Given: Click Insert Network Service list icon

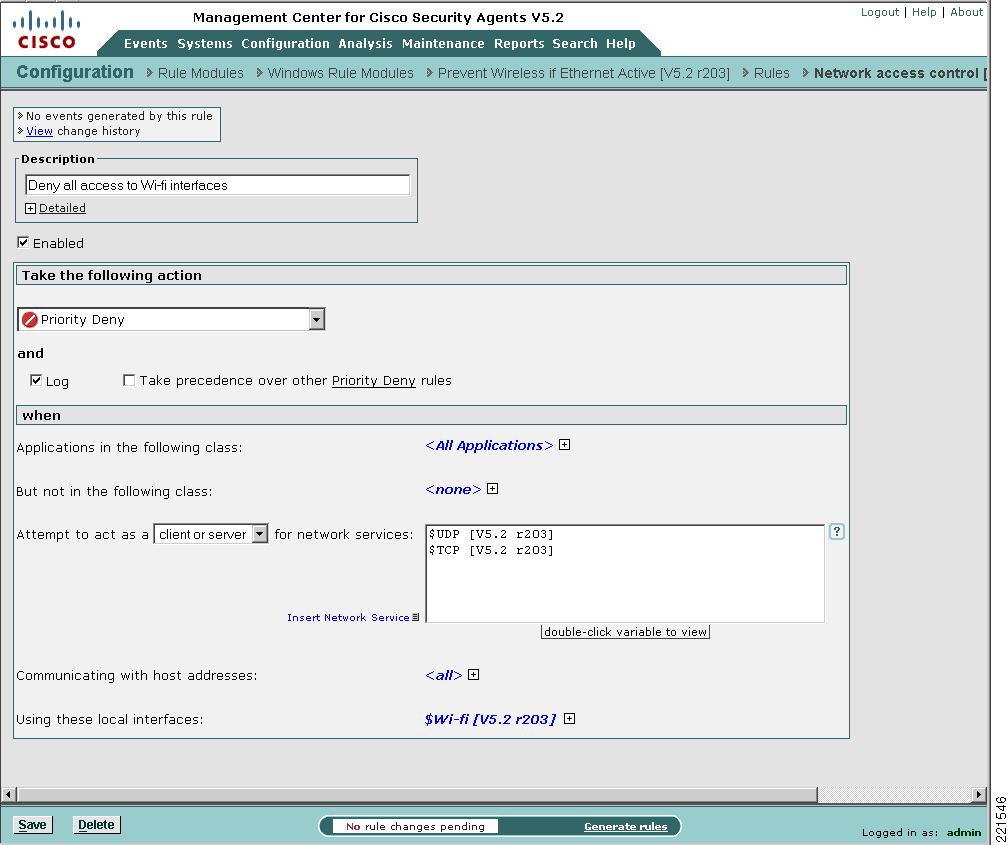Looking at the screenshot, I should pos(416,617).
